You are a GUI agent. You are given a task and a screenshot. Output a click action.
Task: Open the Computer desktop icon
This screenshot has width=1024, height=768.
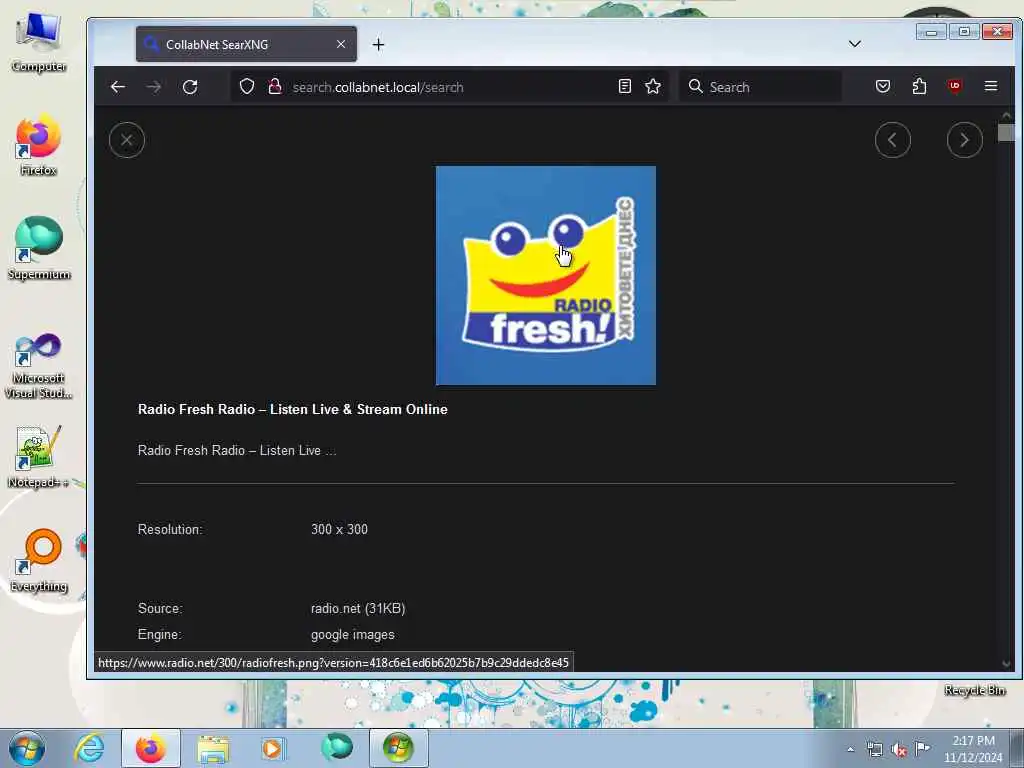tap(39, 42)
